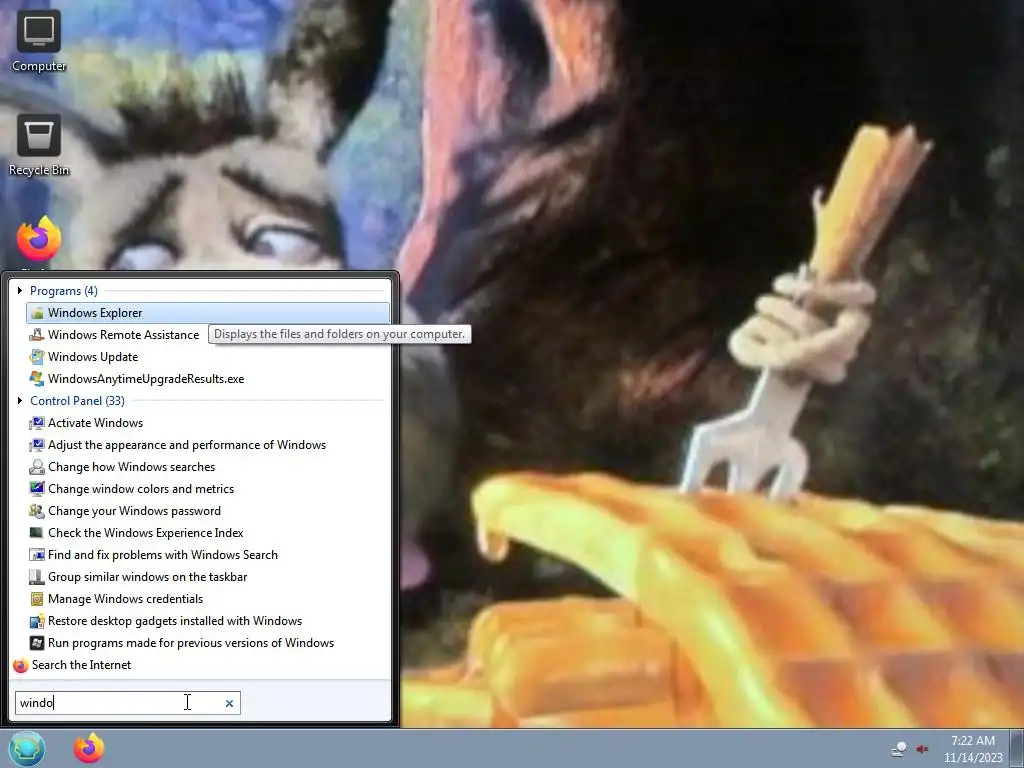This screenshot has width=1024, height=768.
Task: Click the Restore desktop gadgets icon
Action: click(37, 621)
